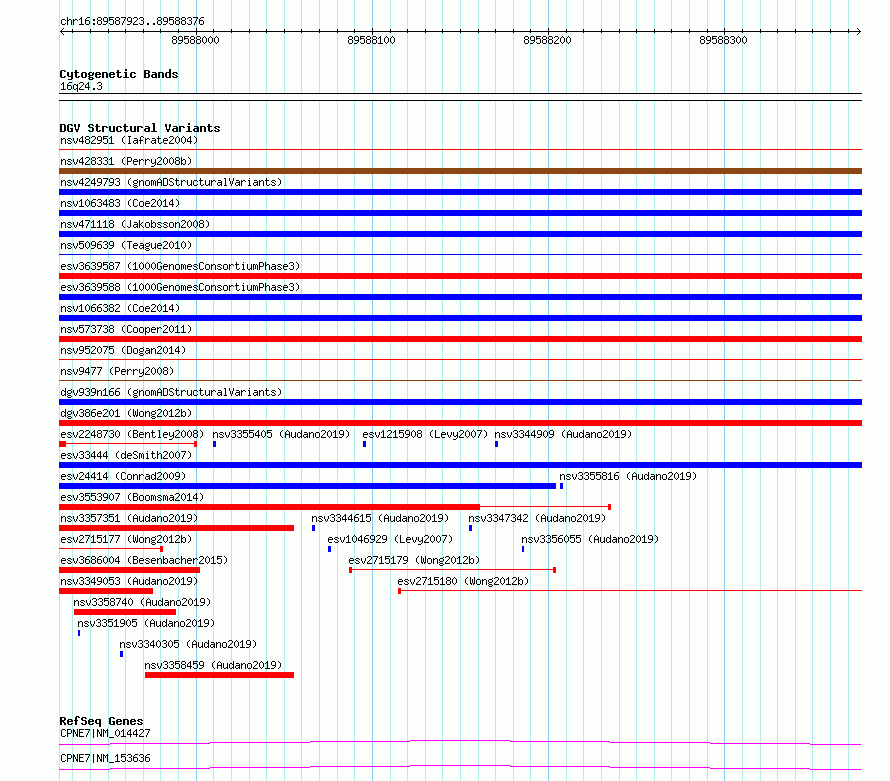Screen dimensions: 890x781
Task: Select nsv509639 (Teague2010) label
Action: click(x=126, y=245)
